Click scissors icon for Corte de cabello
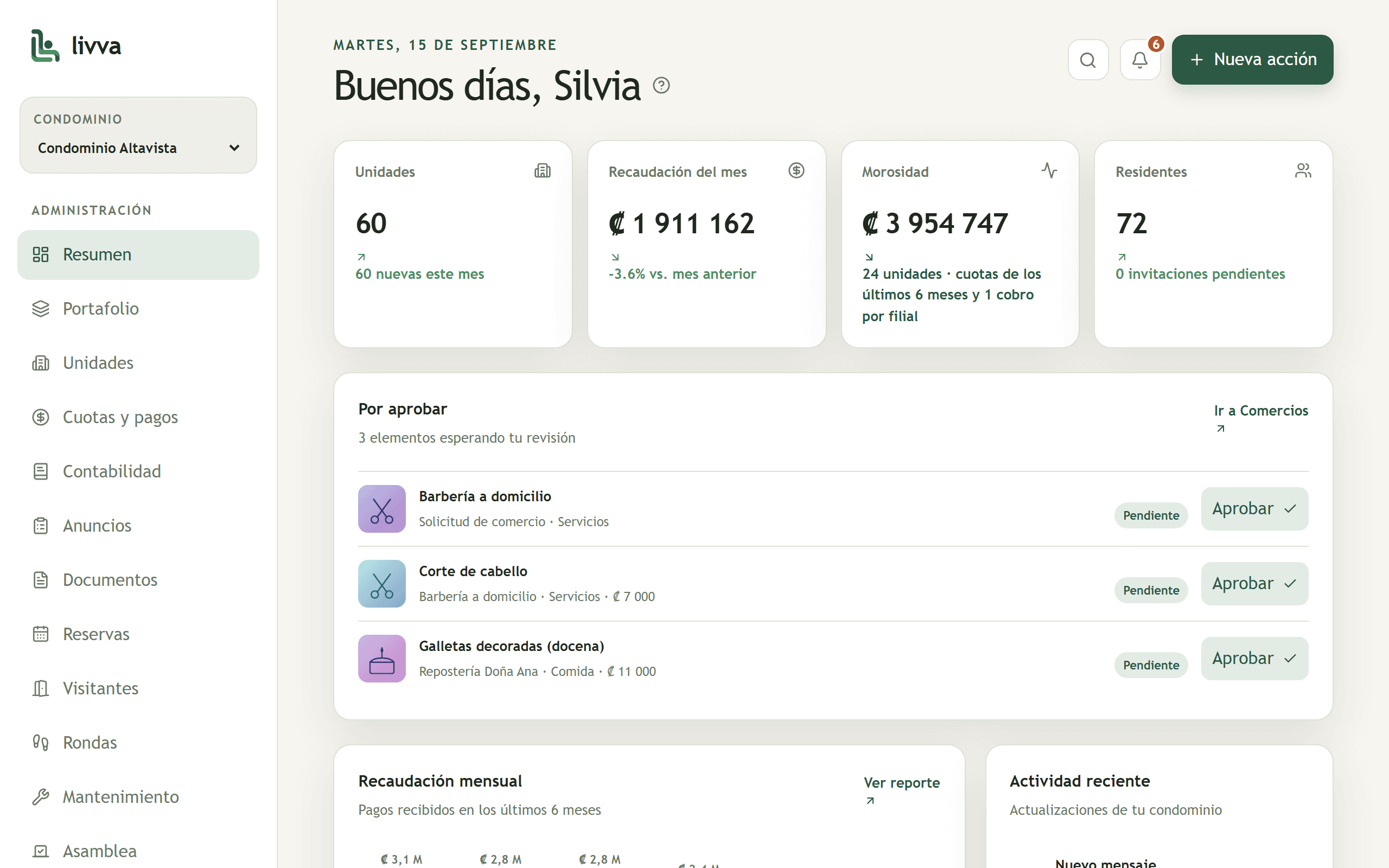1389x868 pixels. coord(381,584)
